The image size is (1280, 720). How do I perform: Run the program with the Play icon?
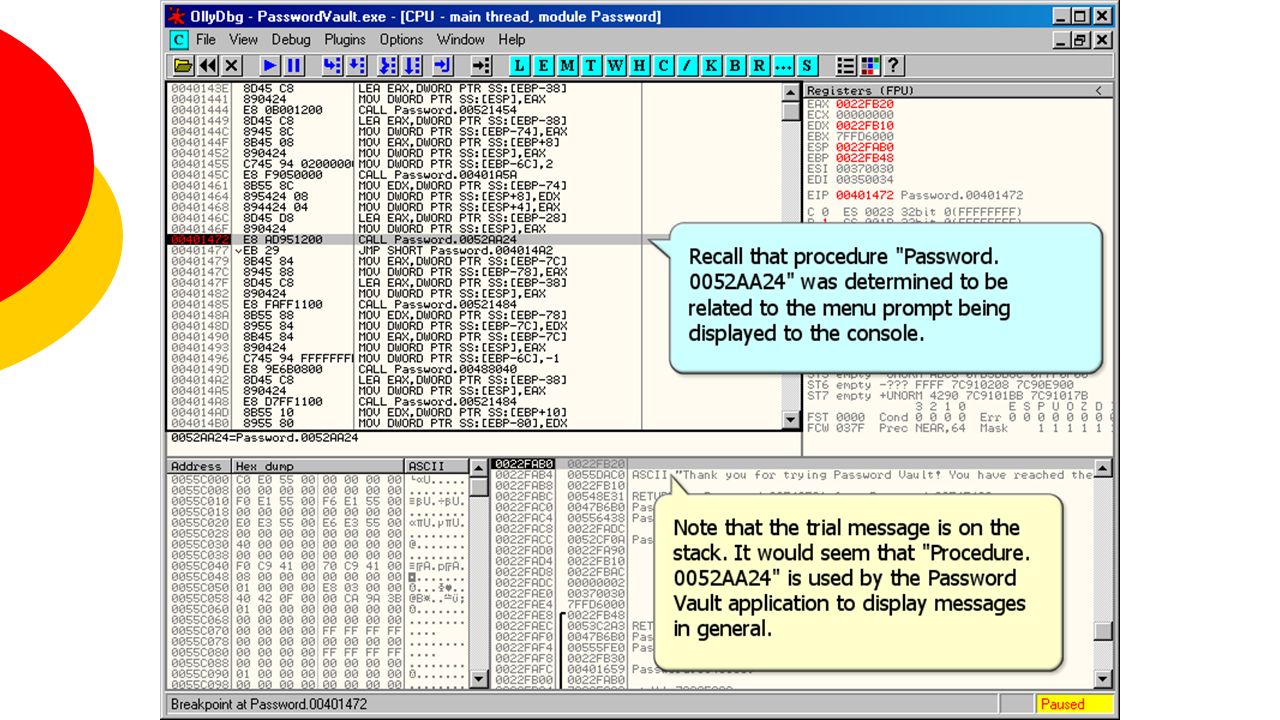click(x=270, y=66)
